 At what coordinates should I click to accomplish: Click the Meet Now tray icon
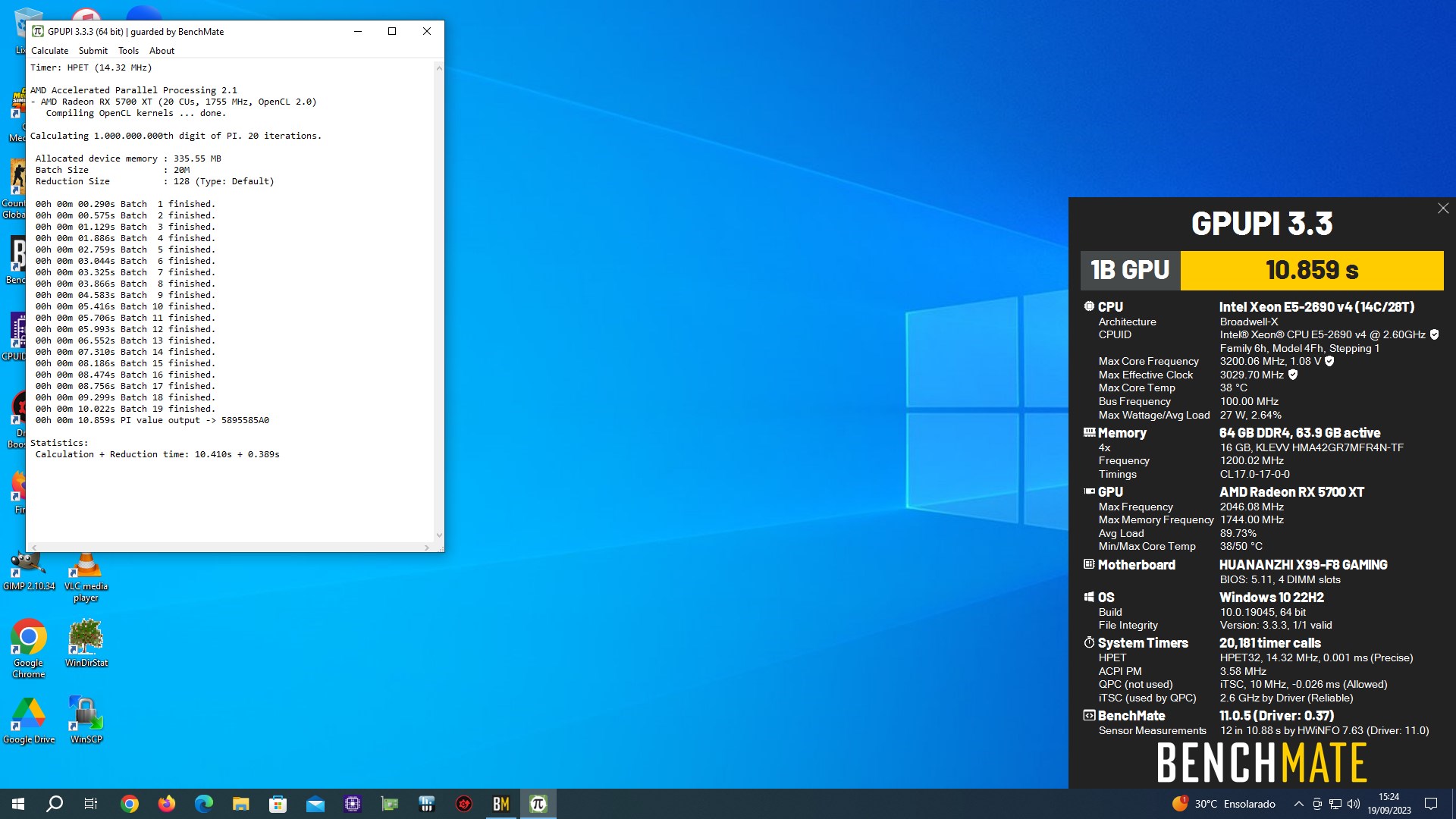(1317, 804)
